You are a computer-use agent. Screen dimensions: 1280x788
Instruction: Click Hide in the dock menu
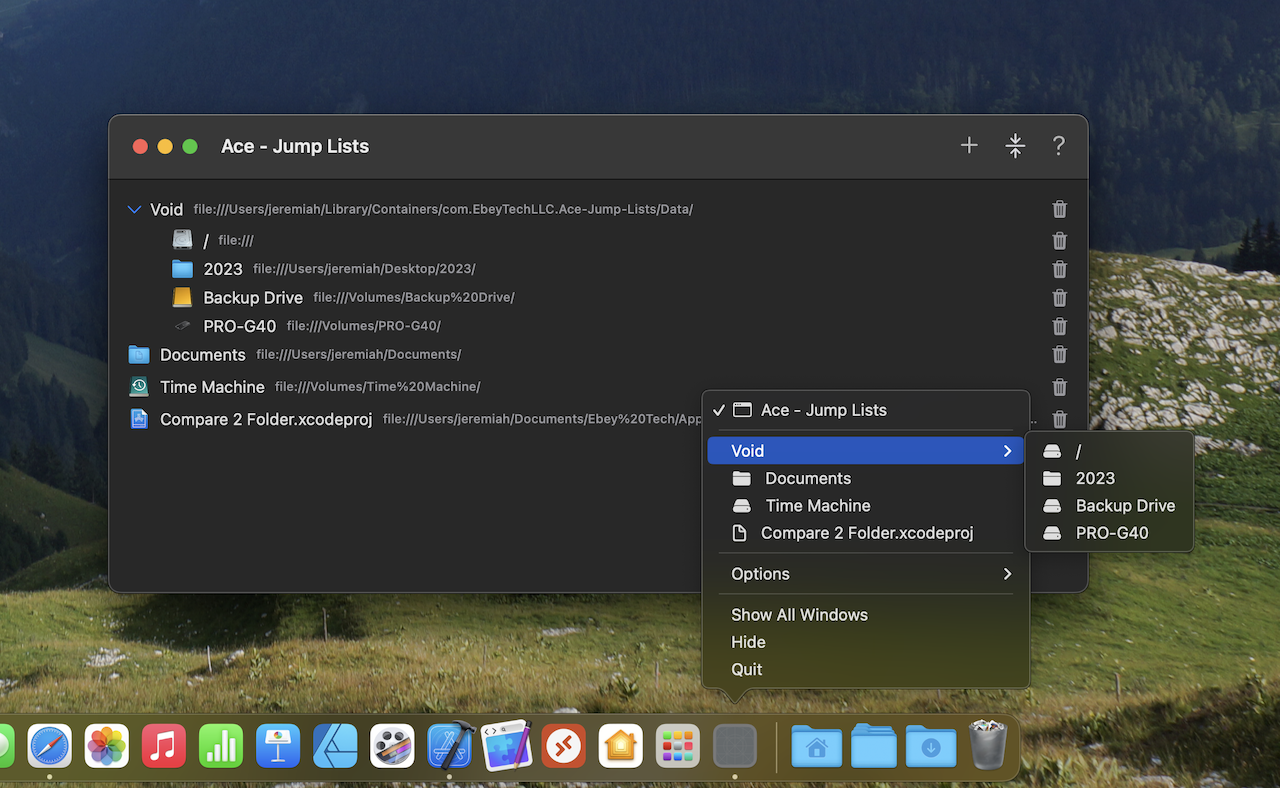pyautogui.click(x=866, y=642)
